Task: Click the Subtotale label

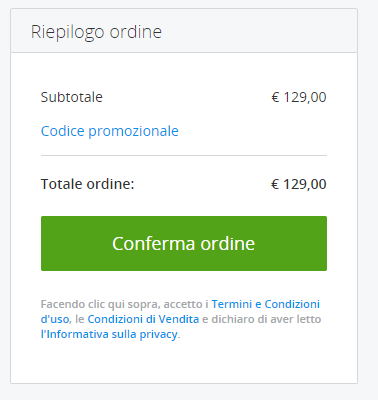Action: pyautogui.click(x=71, y=97)
